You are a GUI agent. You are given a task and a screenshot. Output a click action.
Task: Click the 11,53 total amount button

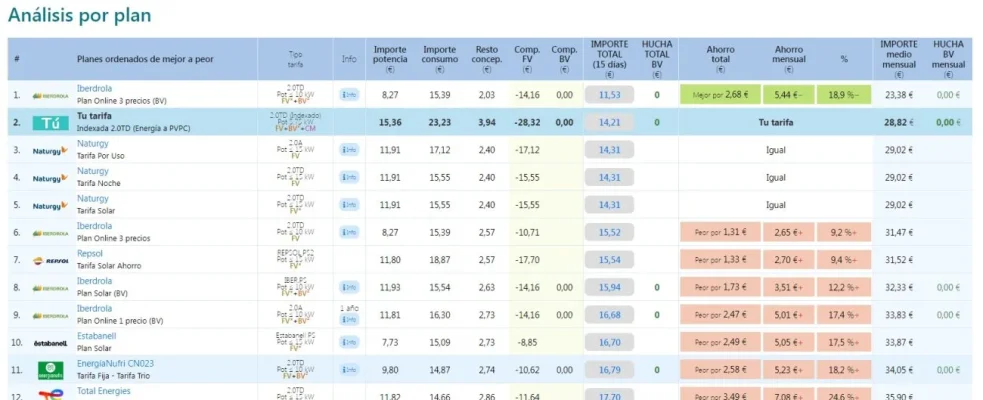pyautogui.click(x=609, y=95)
